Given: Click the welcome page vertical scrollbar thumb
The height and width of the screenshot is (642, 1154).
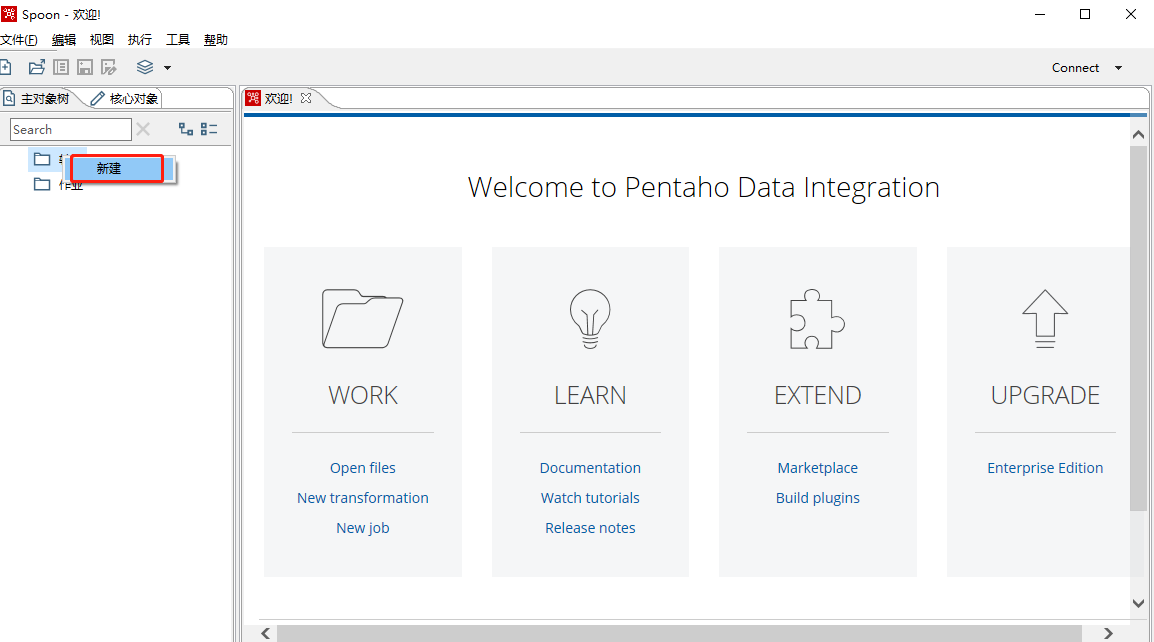Looking at the screenshot, I should pyautogui.click(x=1139, y=328).
